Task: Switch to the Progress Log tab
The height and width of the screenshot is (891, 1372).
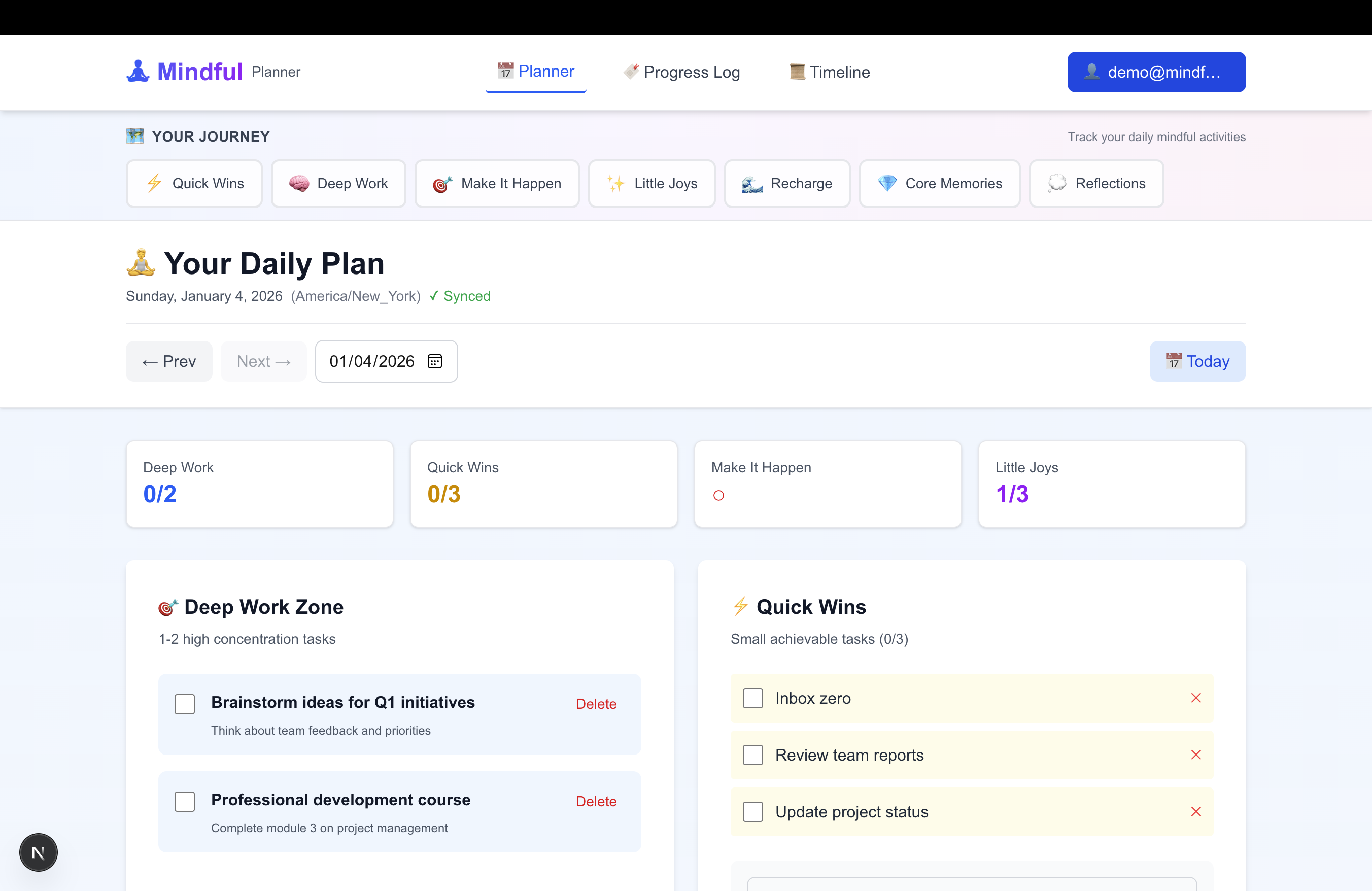Action: (x=682, y=72)
